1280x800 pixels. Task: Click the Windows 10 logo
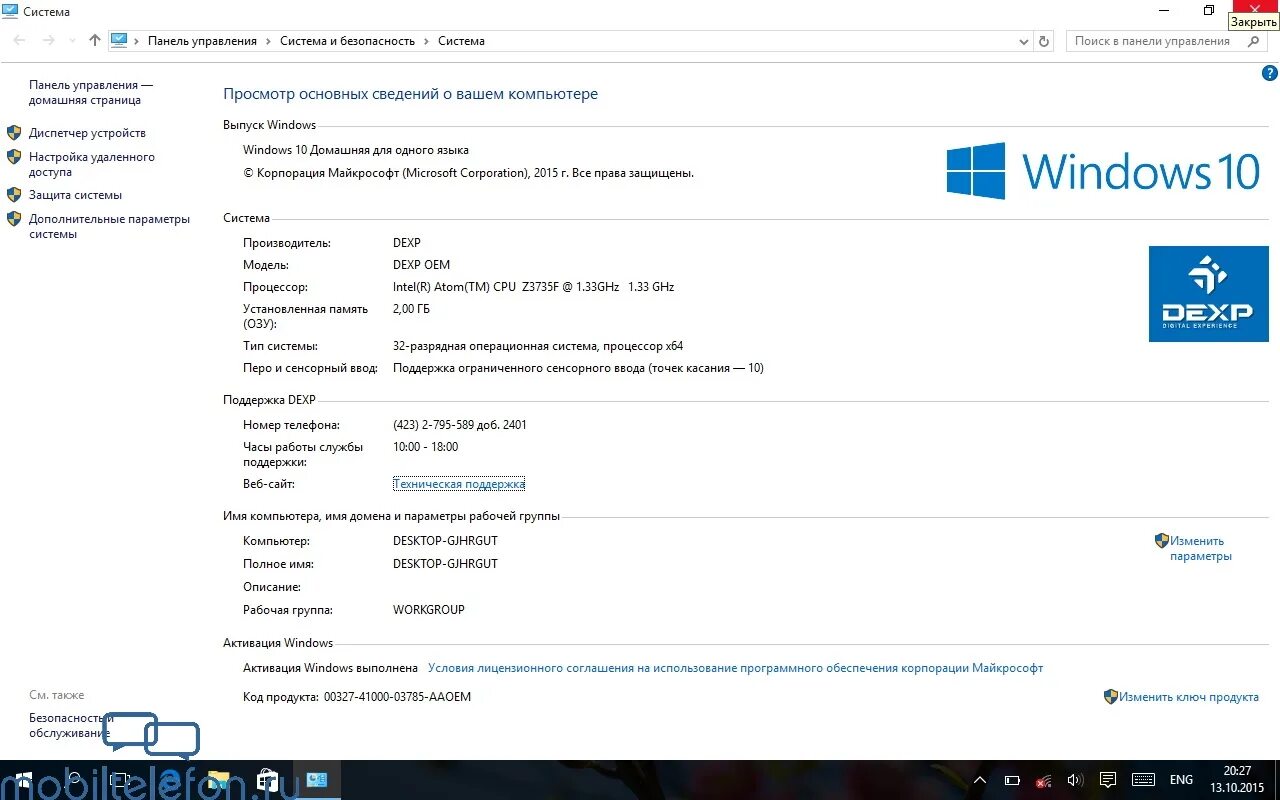[x=1103, y=170]
